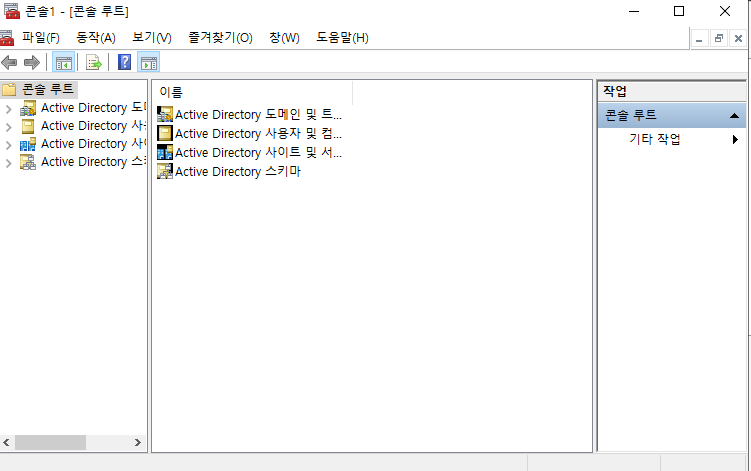Select Active Directory 사이트 및 서... list text
Screen dimensions: 751x471
click(258, 152)
